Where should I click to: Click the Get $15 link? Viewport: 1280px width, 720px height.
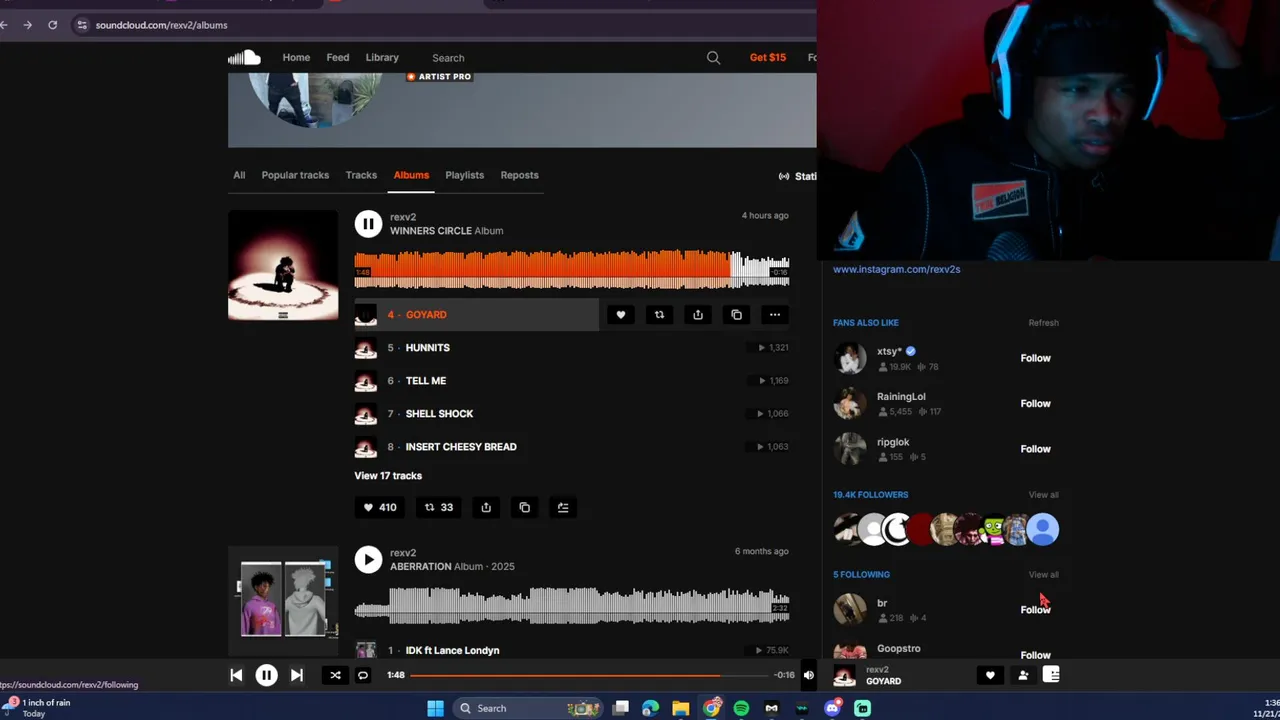[x=768, y=57]
